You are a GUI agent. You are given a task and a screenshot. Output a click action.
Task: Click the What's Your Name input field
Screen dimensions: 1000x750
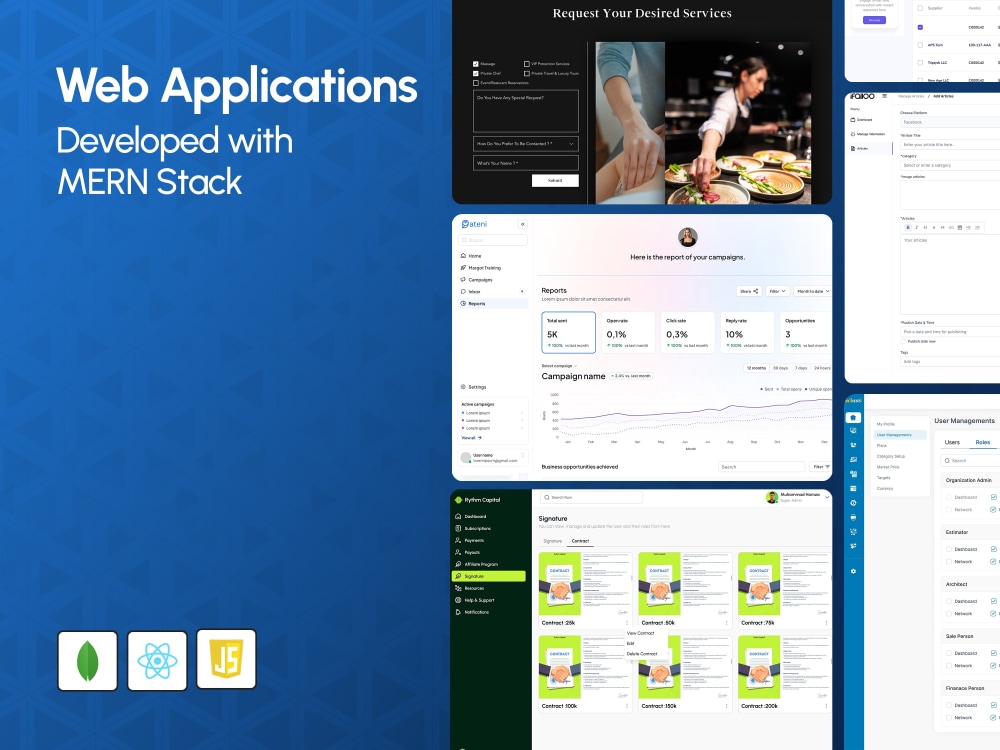click(x=526, y=163)
